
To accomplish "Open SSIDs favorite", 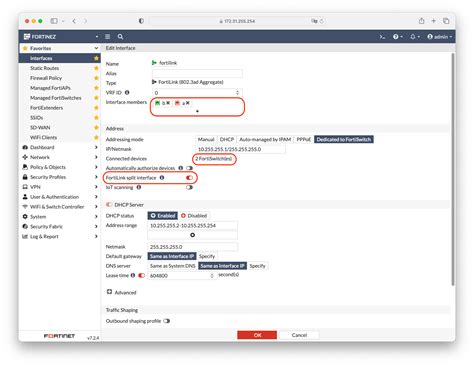I will click(37, 118).
